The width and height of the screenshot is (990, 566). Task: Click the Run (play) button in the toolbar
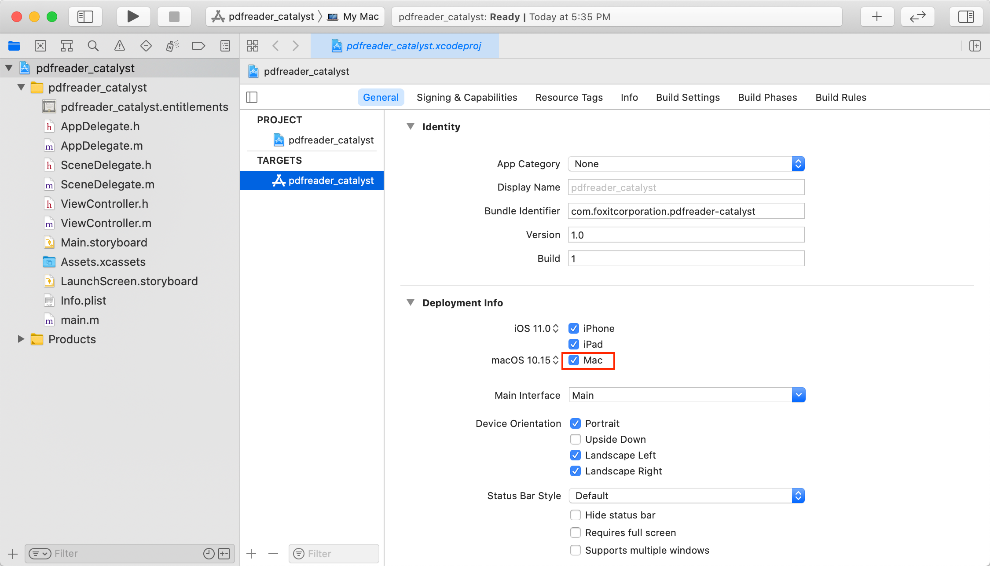click(133, 16)
